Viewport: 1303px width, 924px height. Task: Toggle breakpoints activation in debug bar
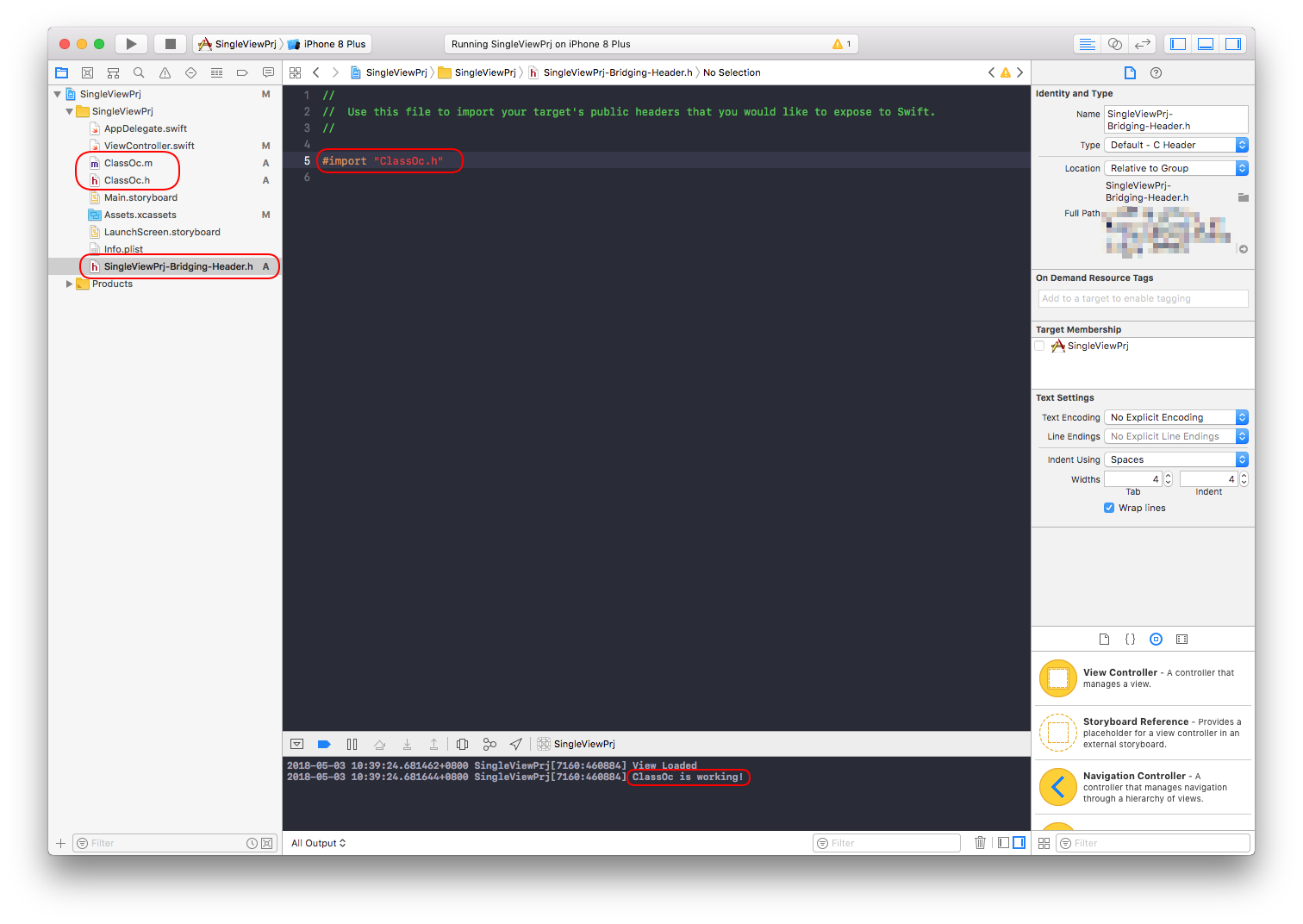(x=324, y=744)
